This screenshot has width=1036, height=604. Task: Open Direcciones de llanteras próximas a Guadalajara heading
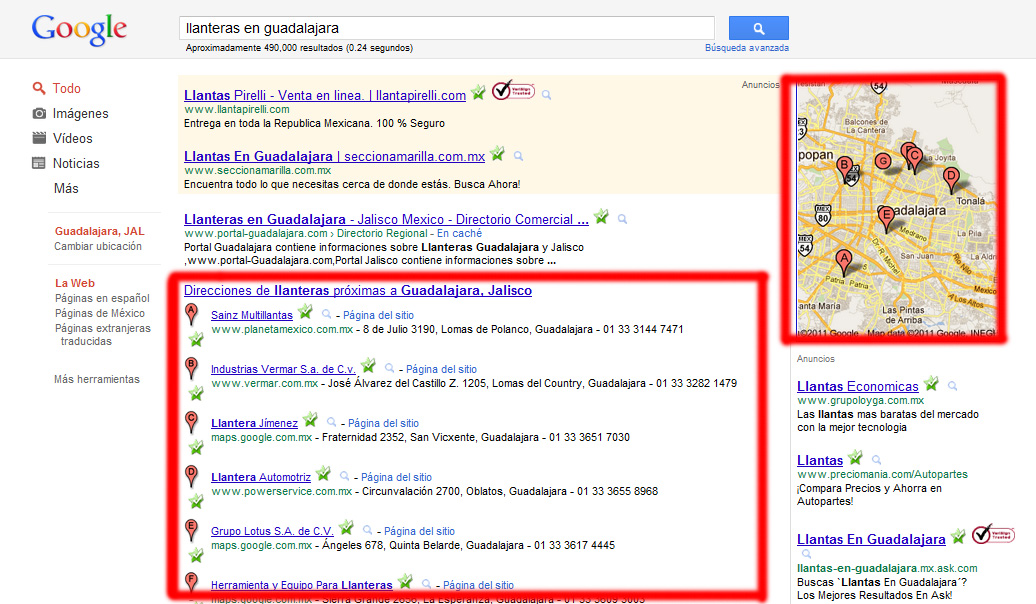click(x=358, y=291)
